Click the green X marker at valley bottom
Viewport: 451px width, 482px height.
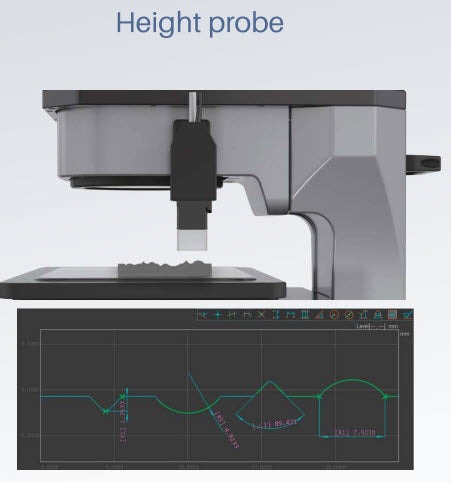click(x=106, y=411)
